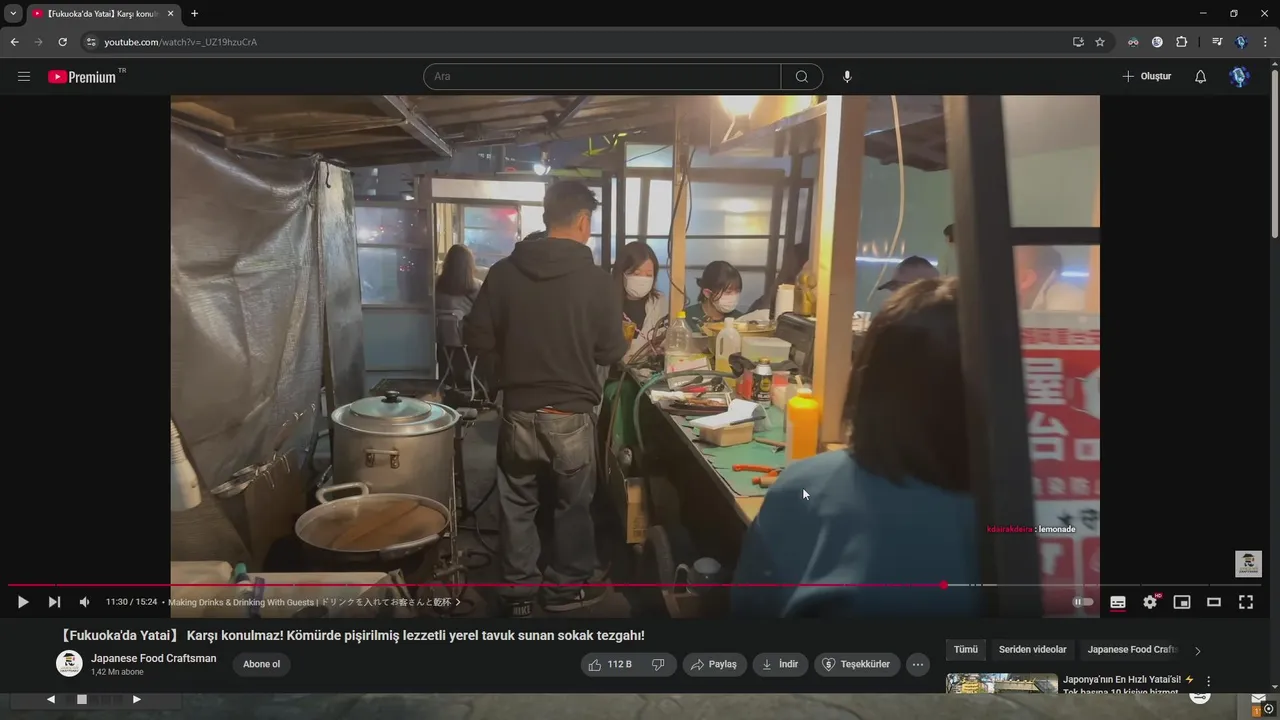Image resolution: width=1280 pixels, height=720 pixels.
Task: Share the video with Paylaş
Action: click(714, 664)
